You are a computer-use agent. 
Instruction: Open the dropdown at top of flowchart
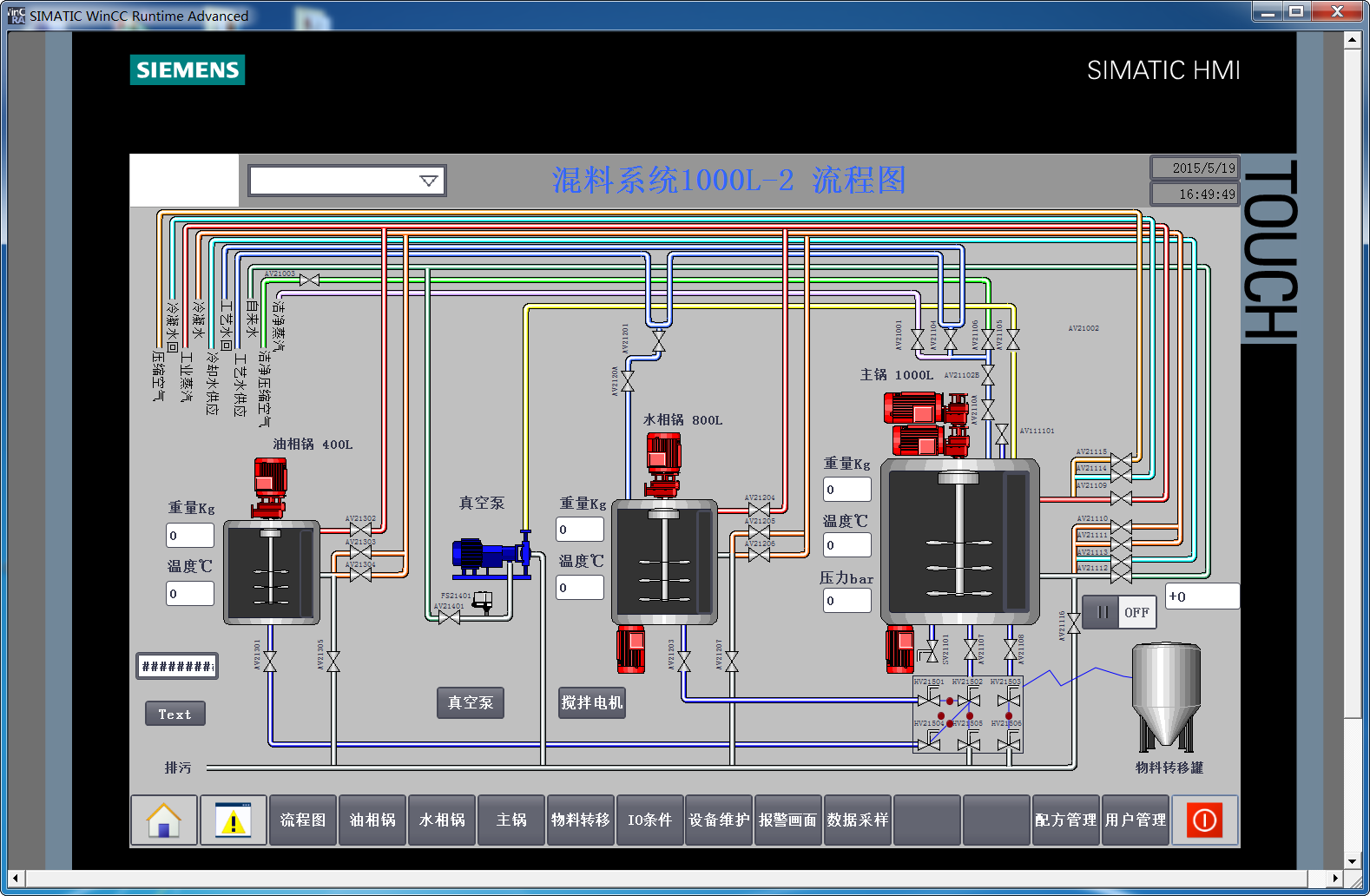347,181
